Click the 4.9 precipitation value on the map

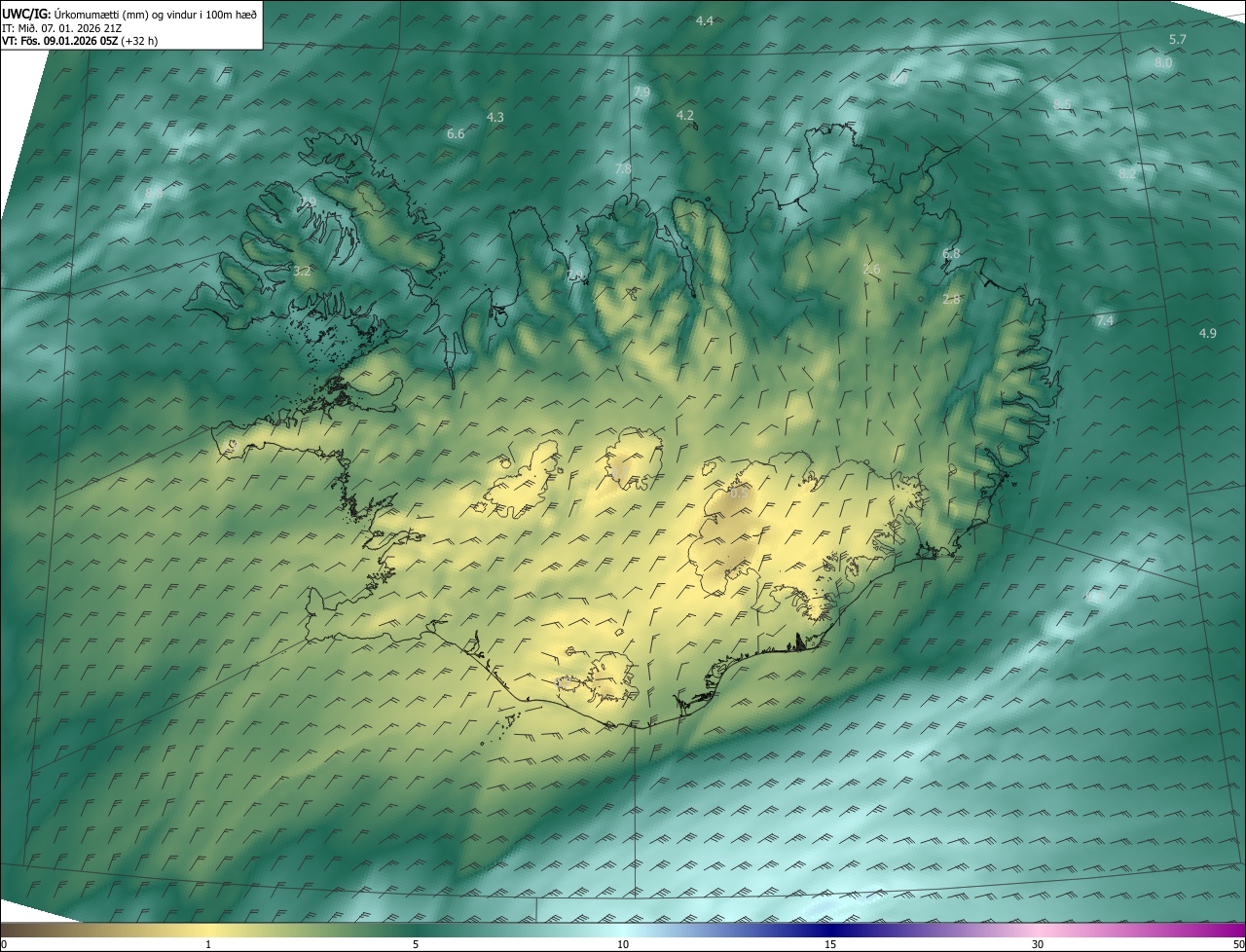pyautogui.click(x=1207, y=334)
